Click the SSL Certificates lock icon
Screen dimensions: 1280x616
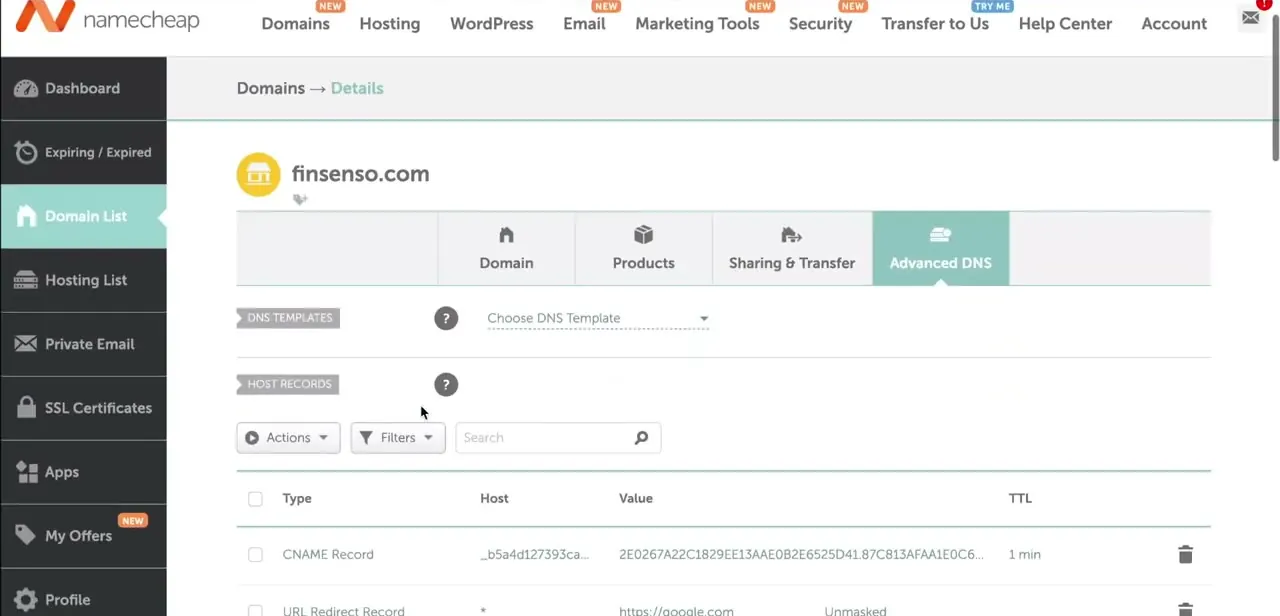point(27,407)
